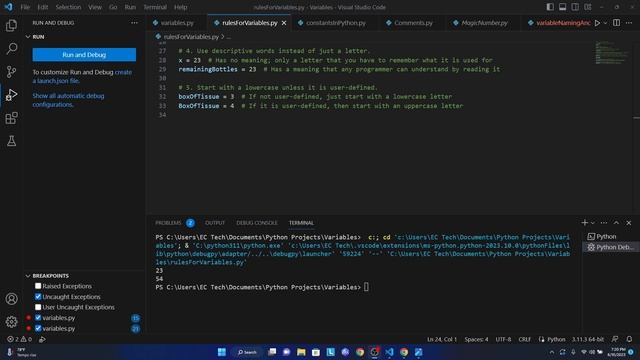The width and height of the screenshot is (640, 360).
Task: Open the Explorer view in activity bar
Action: (x=11, y=26)
